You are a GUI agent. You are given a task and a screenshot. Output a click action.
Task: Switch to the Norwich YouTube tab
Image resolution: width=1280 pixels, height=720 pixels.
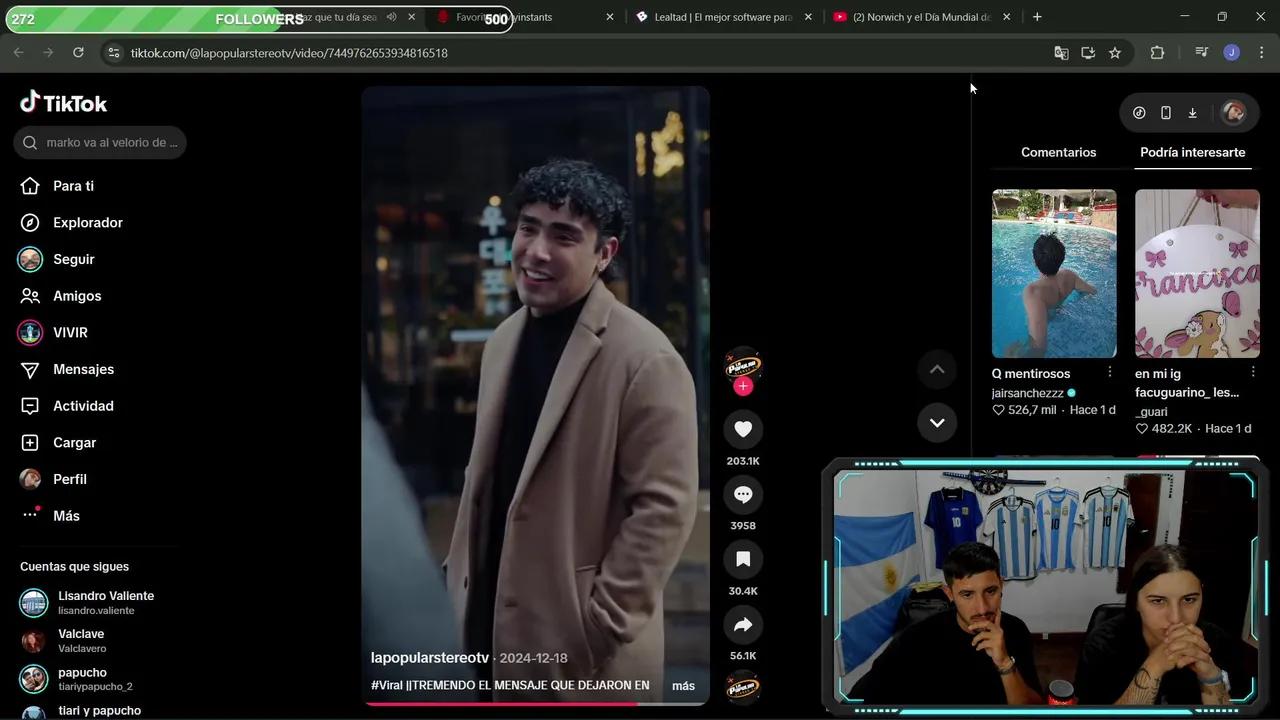pos(921,17)
